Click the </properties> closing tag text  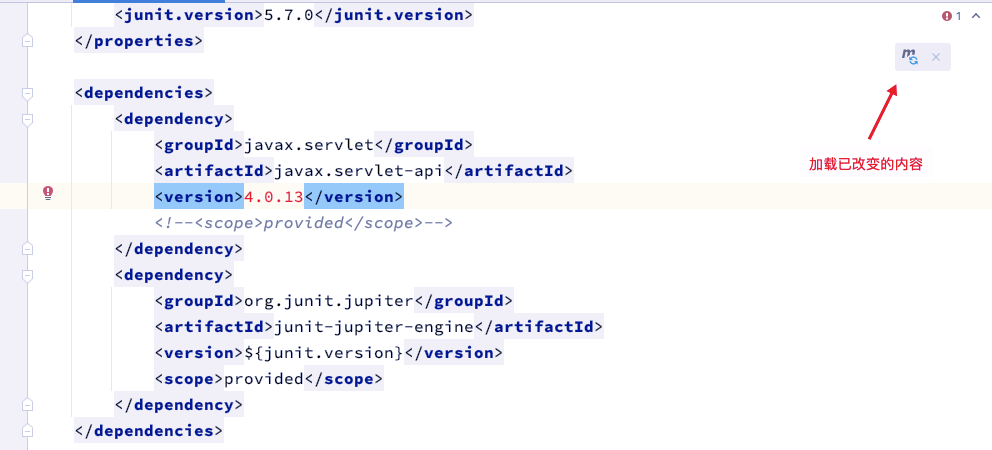139,41
